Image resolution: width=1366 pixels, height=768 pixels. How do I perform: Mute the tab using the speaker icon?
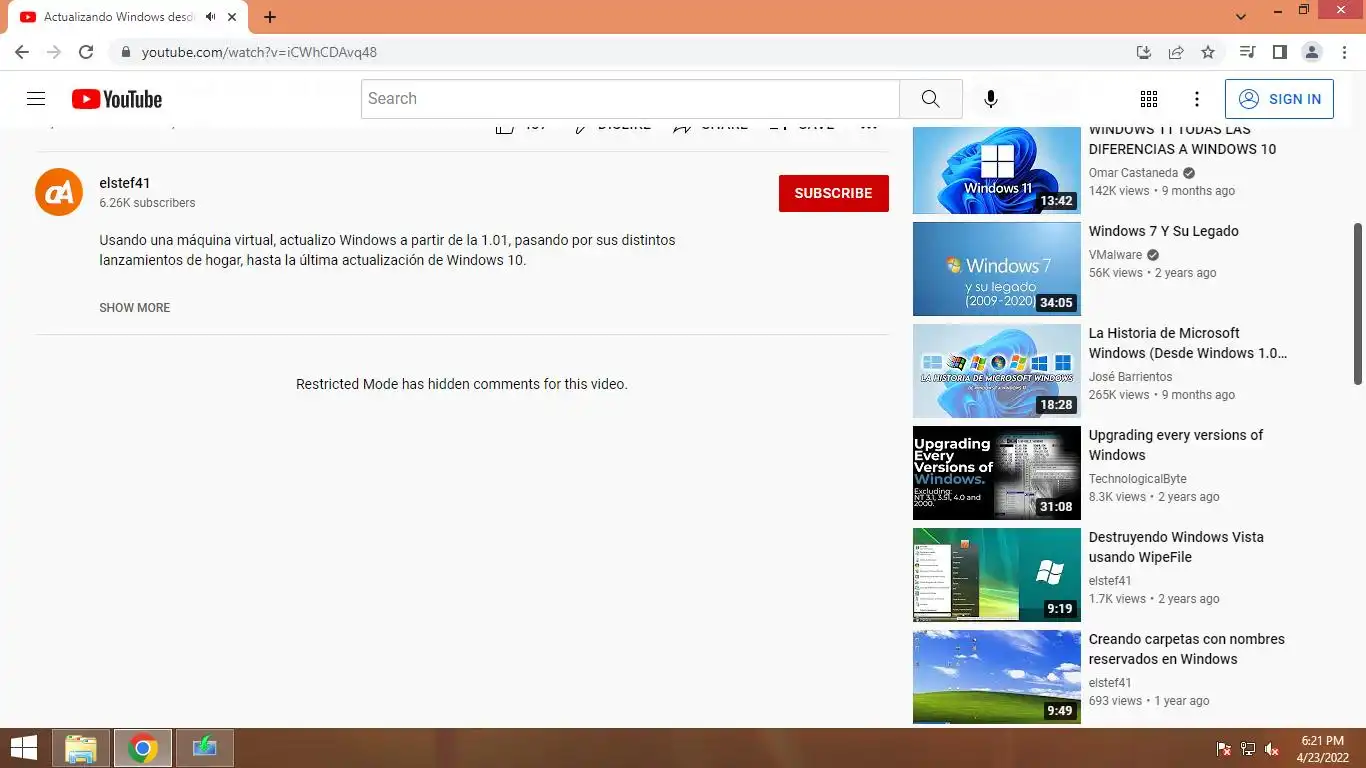point(211,17)
